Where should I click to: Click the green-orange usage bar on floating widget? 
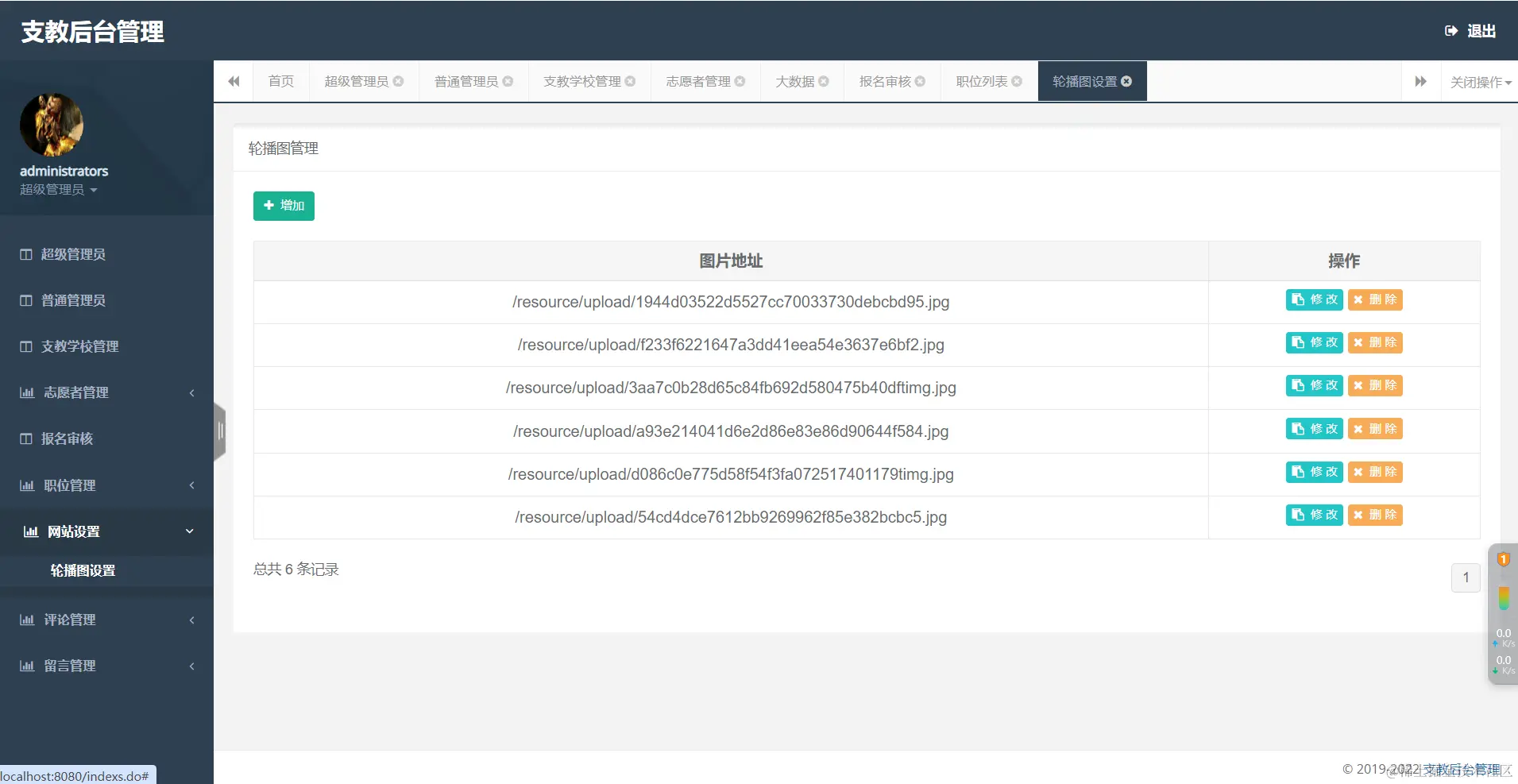click(x=1503, y=597)
